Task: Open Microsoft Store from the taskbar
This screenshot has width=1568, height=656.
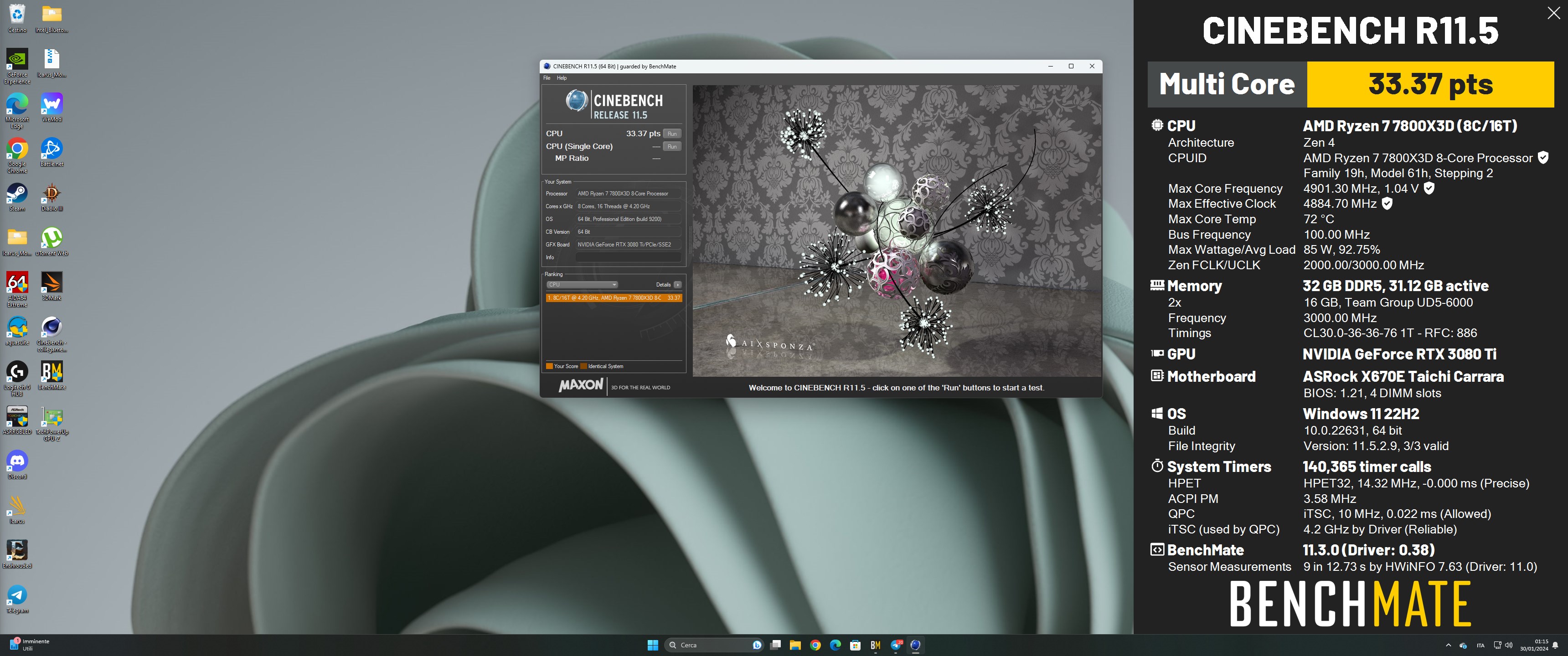Action: 855,645
